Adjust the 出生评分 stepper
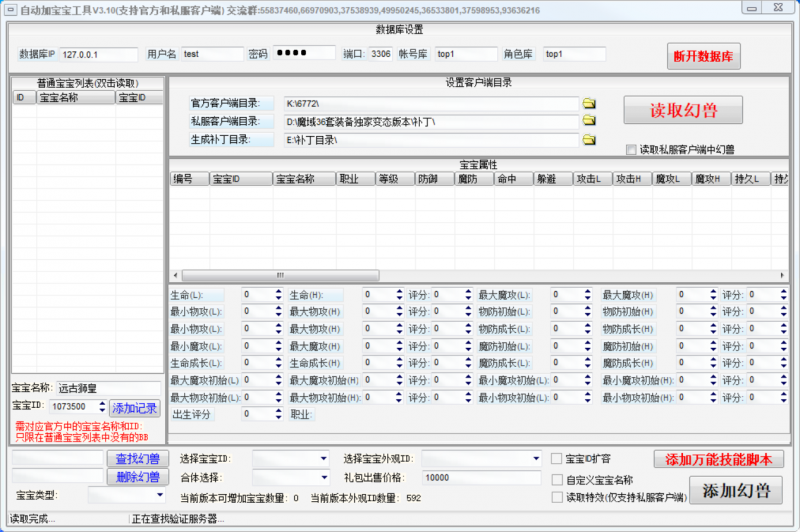The width and height of the screenshot is (800, 532). pyautogui.click(x=278, y=414)
